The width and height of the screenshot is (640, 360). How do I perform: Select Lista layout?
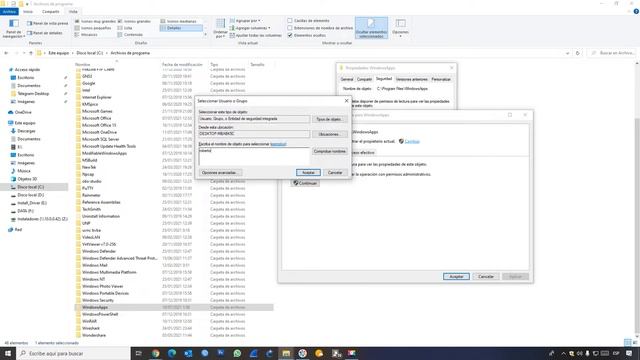click(x=125, y=28)
